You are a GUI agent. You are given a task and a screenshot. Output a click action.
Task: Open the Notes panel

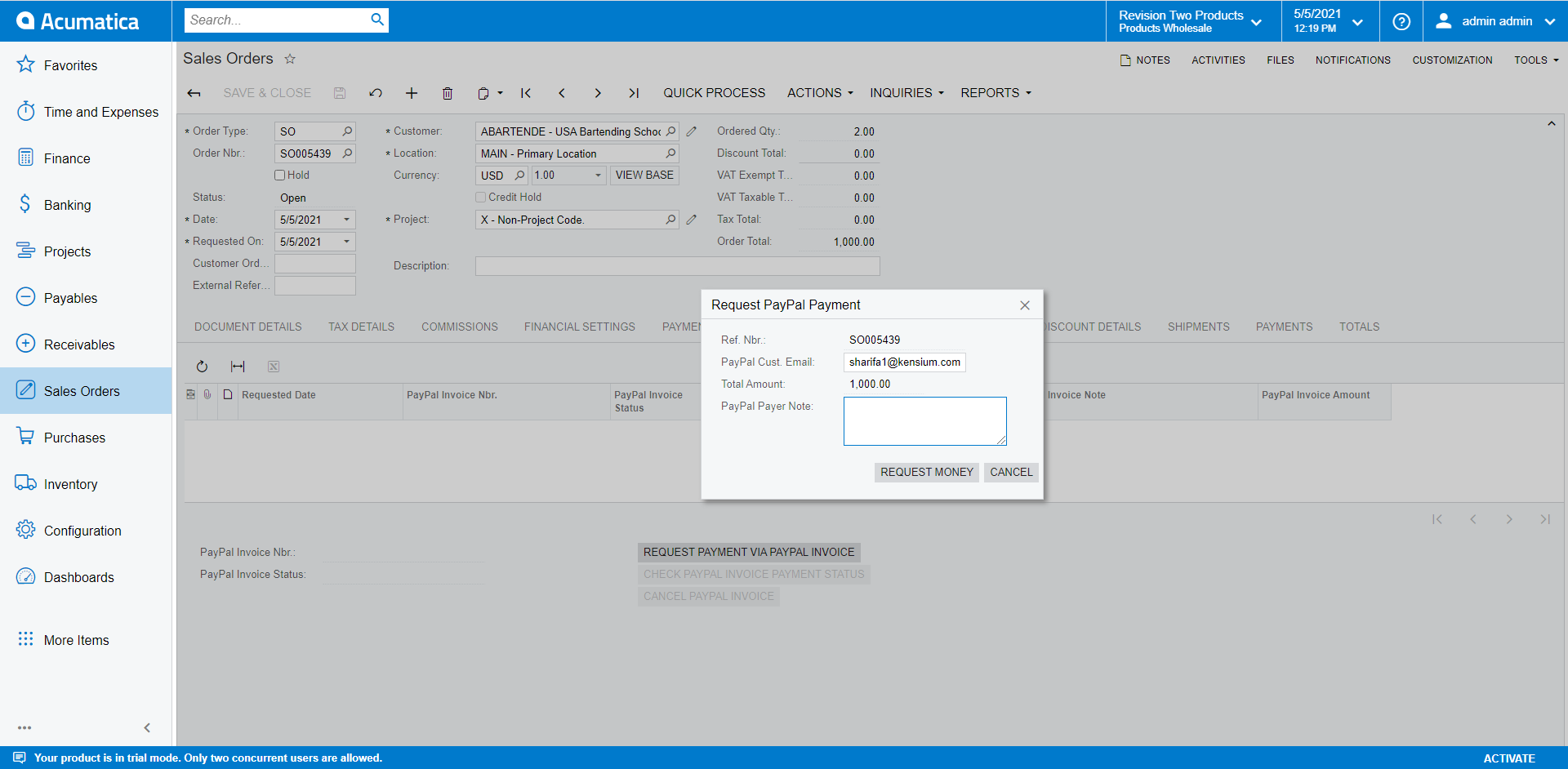tap(1145, 60)
